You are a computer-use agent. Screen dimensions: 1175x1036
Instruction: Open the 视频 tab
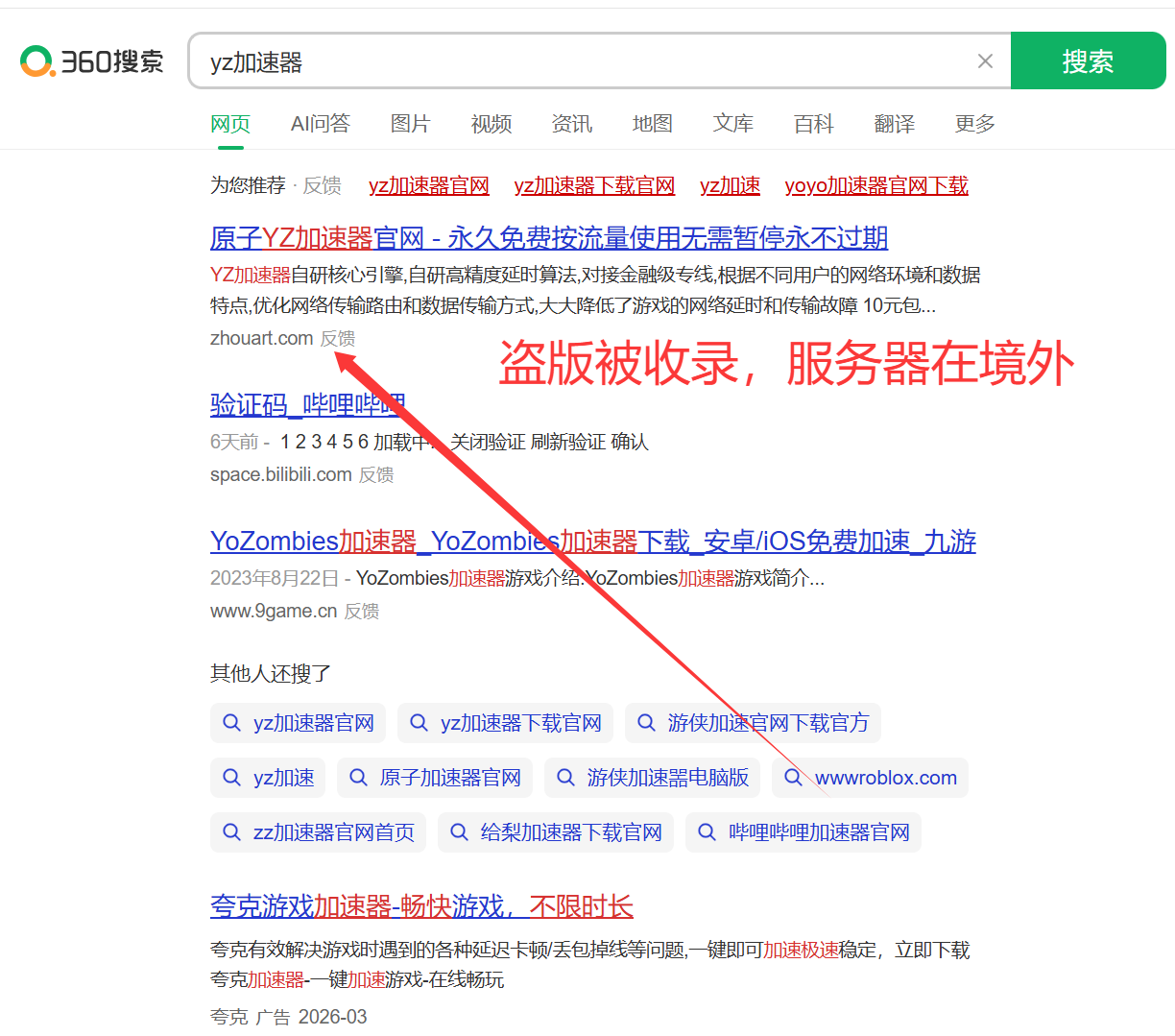[492, 124]
